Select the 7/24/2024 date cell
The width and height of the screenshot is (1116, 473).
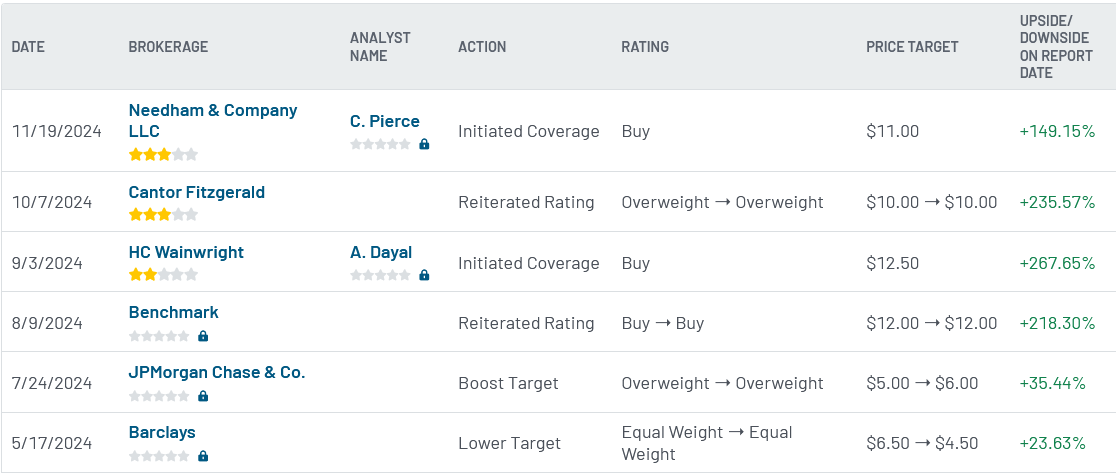click(52, 383)
